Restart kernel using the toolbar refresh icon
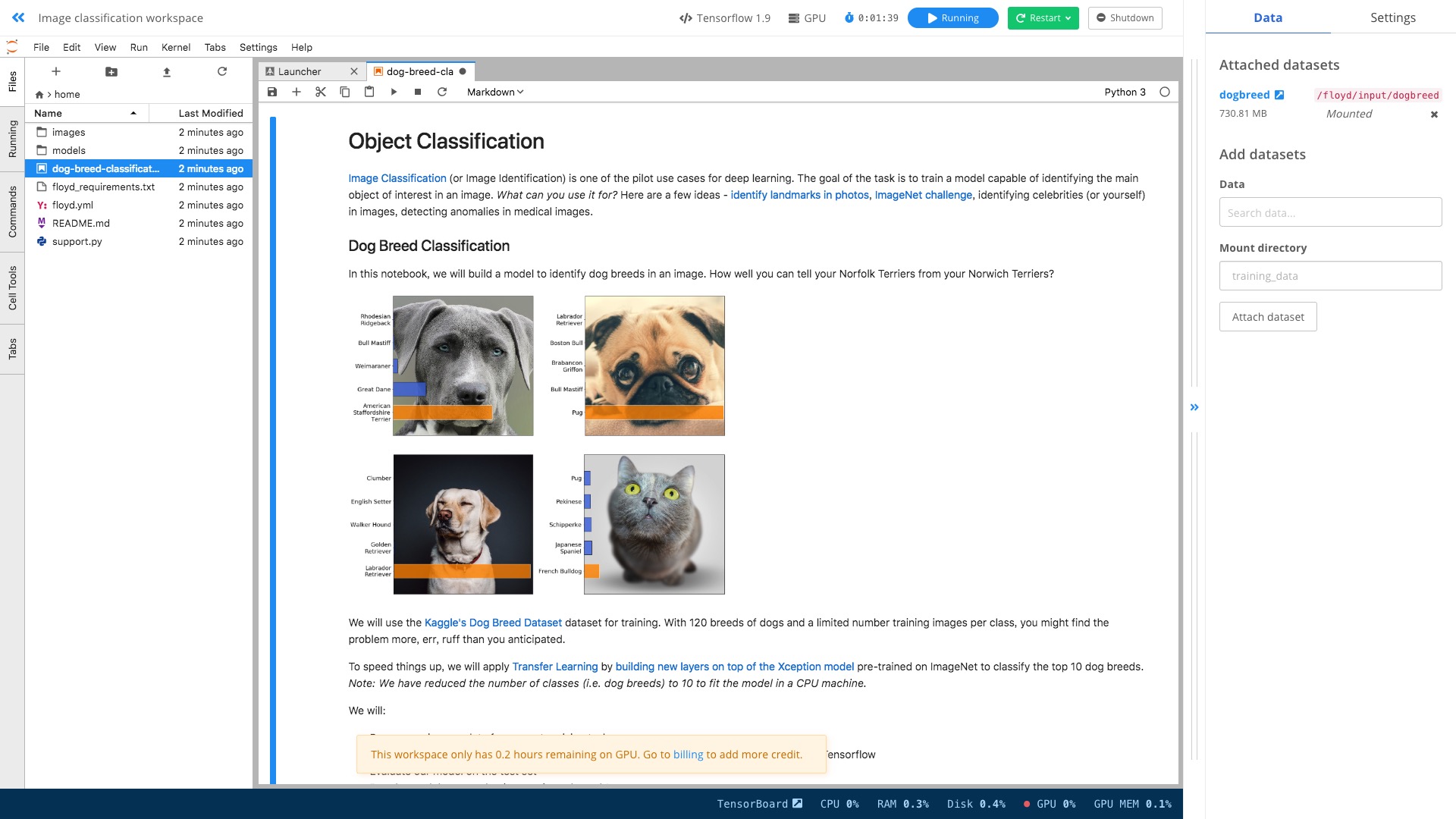 442,92
